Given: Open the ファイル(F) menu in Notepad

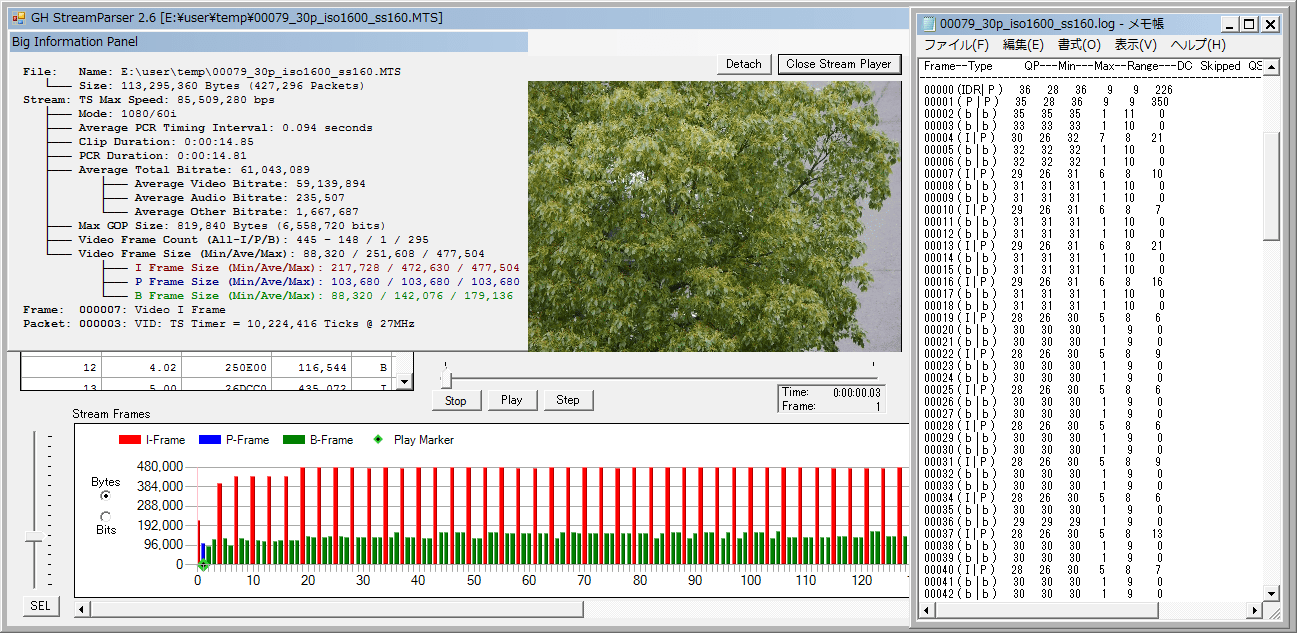Looking at the screenshot, I should (955, 45).
